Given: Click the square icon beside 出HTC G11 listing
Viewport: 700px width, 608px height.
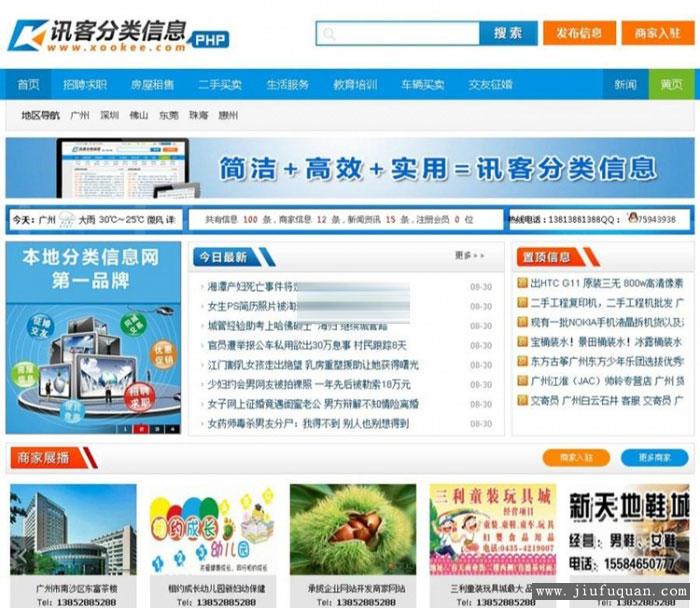Looking at the screenshot, I should click(522, 283).
